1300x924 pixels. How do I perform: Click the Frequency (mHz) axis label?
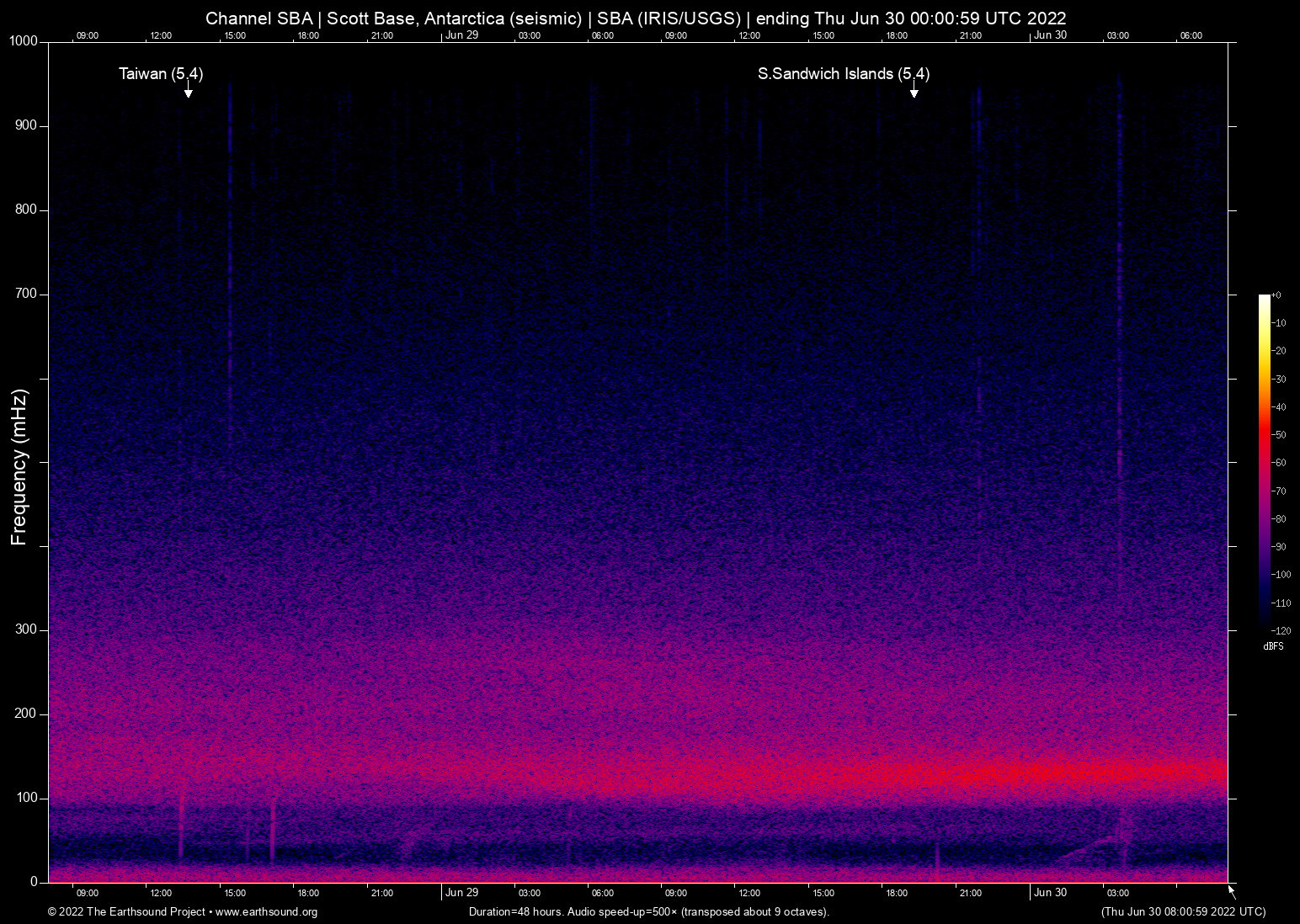coord(19,467)
